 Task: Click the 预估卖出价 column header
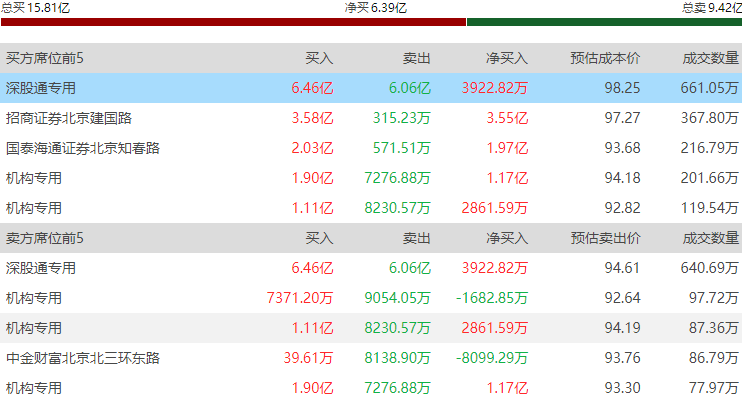click(x=605, y=238)
